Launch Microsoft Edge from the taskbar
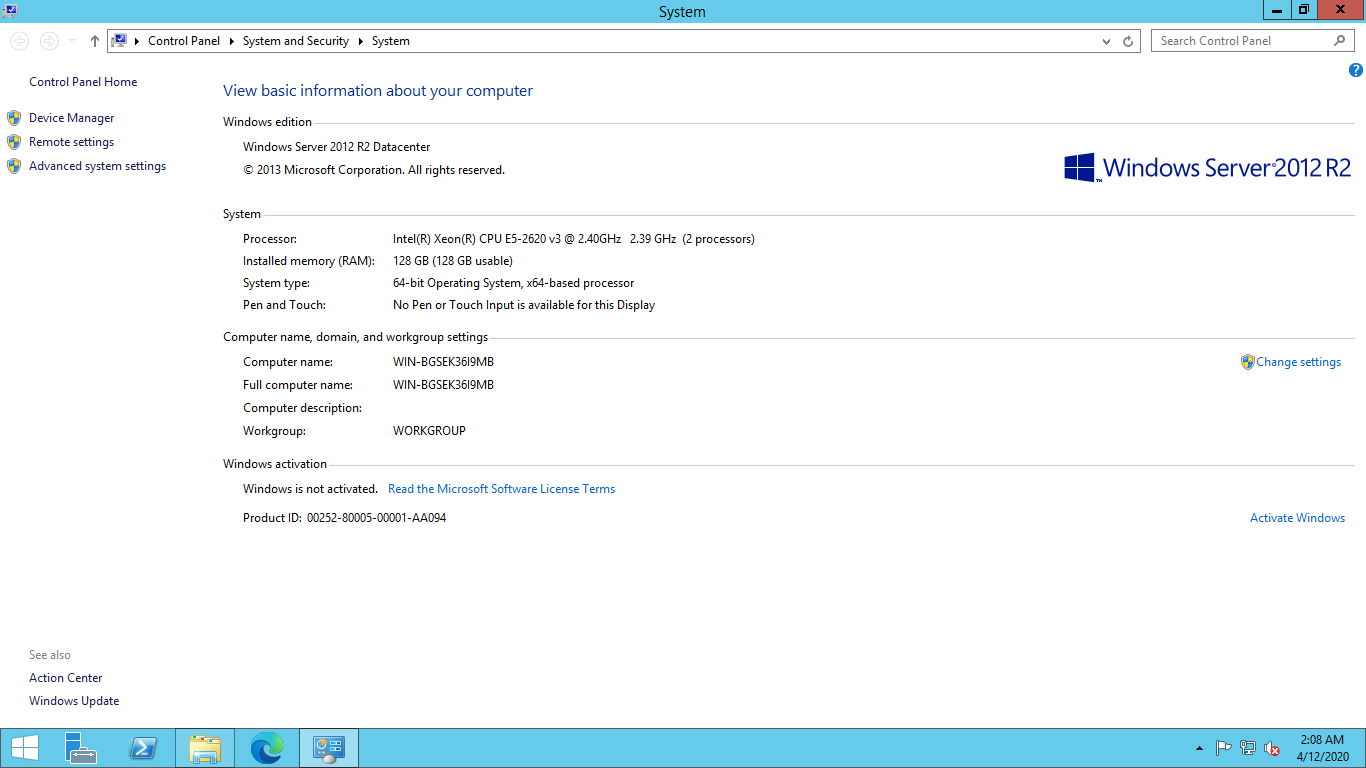The width and height of the screenshot is (1366, 768). coord(267,748)
